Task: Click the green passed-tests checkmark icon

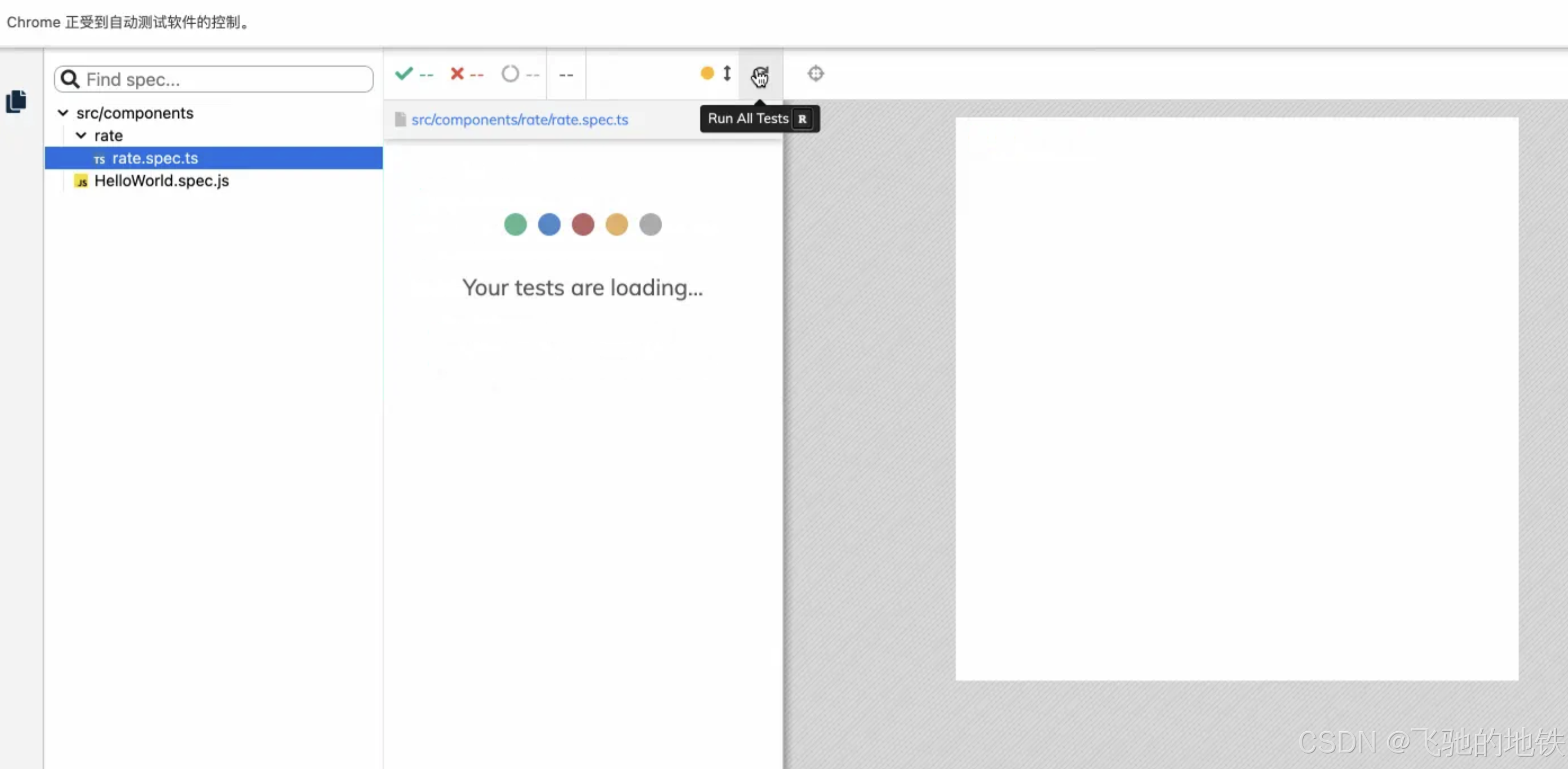Action: (404, 74)
